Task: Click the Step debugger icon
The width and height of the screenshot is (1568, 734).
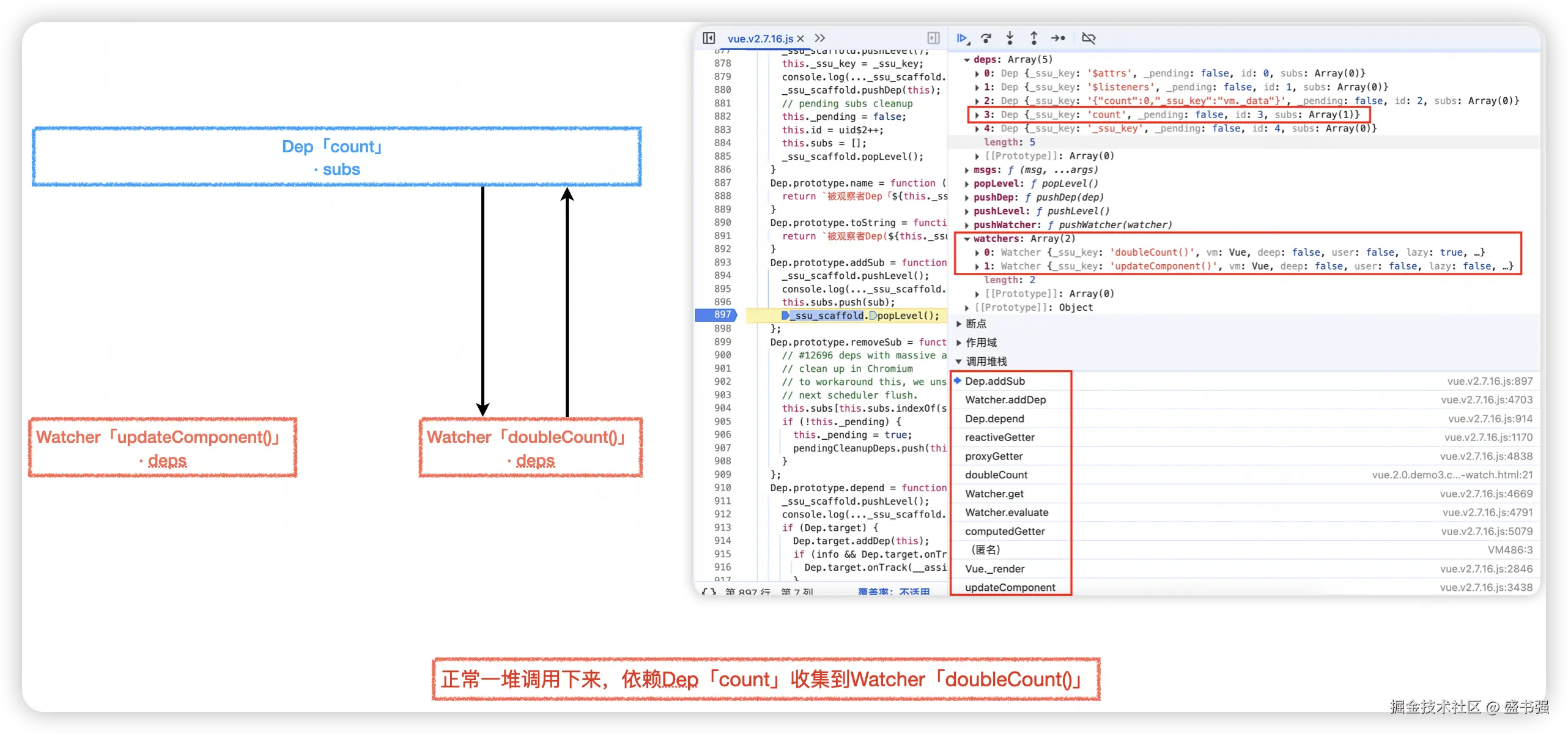Action: click(x=1058, y=39)
